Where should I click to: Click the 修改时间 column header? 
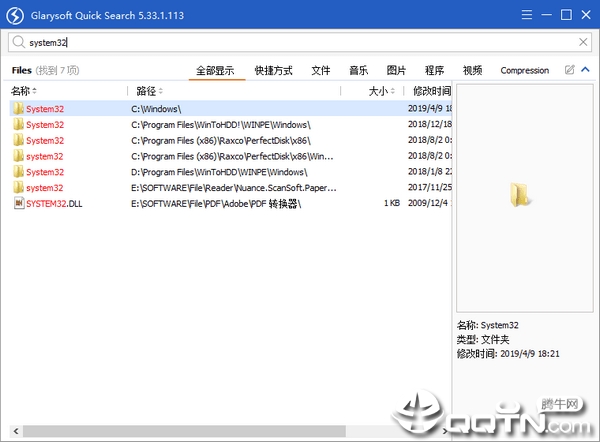pos(432,91)
